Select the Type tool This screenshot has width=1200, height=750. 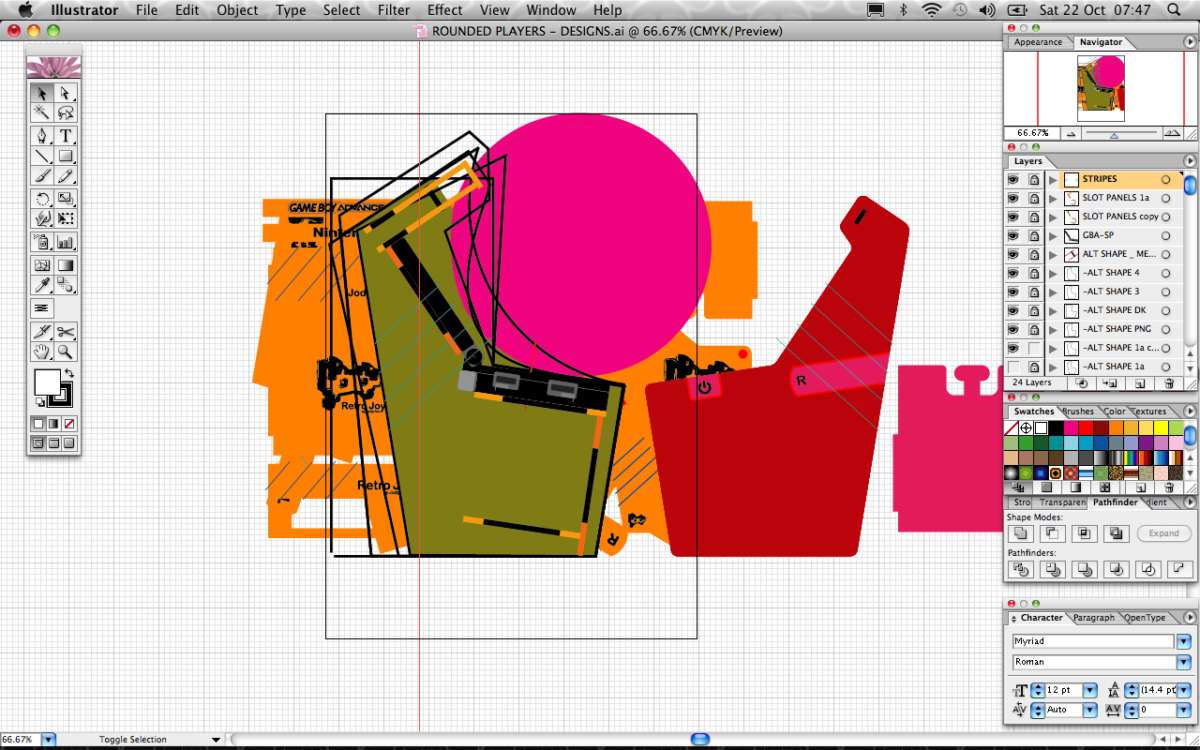click(x=65, y=135)
